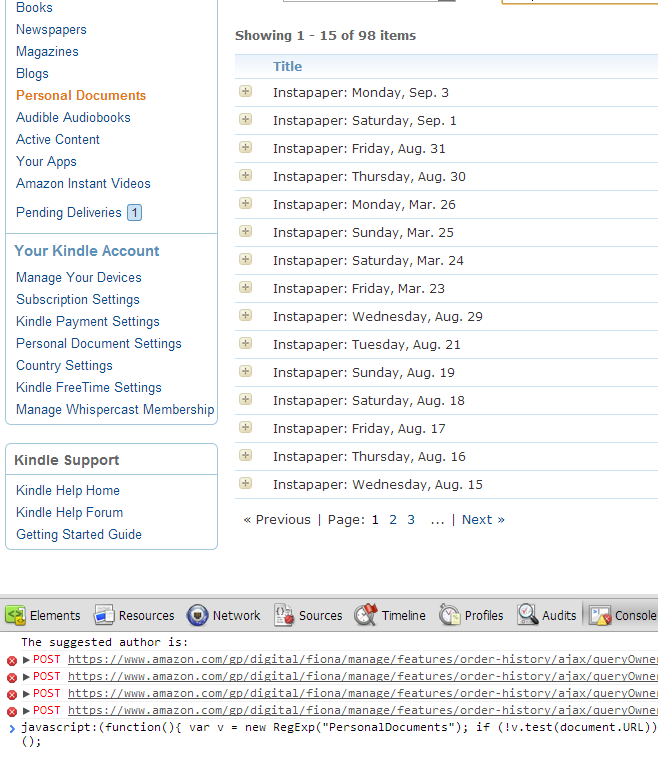Click 'The suggested author is:' console message
658x766 pixels.
point(105,642)
